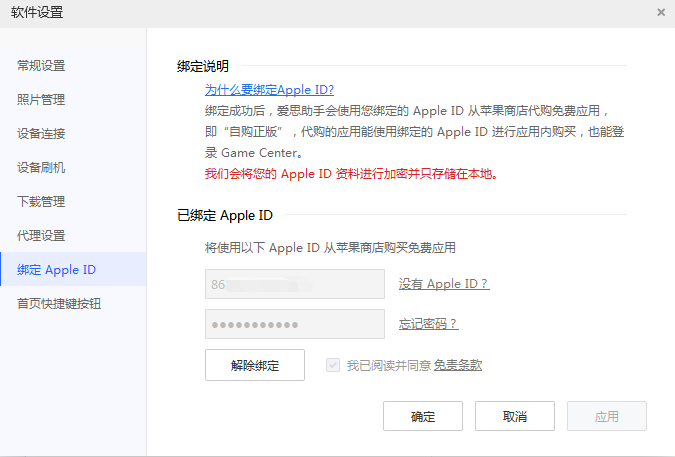675x457 pixels.
Task: Click the 应用 apply button
Action: click(606, 416)
